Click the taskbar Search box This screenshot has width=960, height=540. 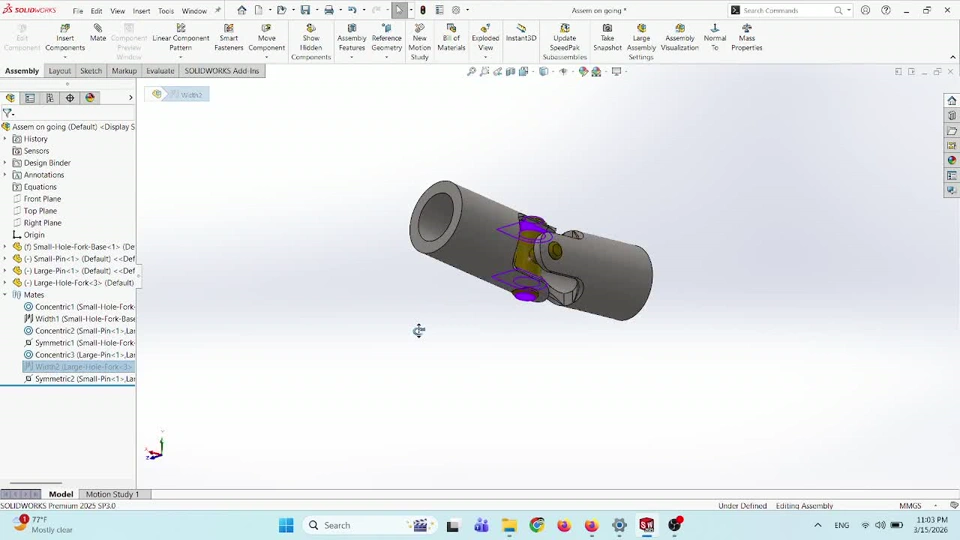tap(369, 525)
